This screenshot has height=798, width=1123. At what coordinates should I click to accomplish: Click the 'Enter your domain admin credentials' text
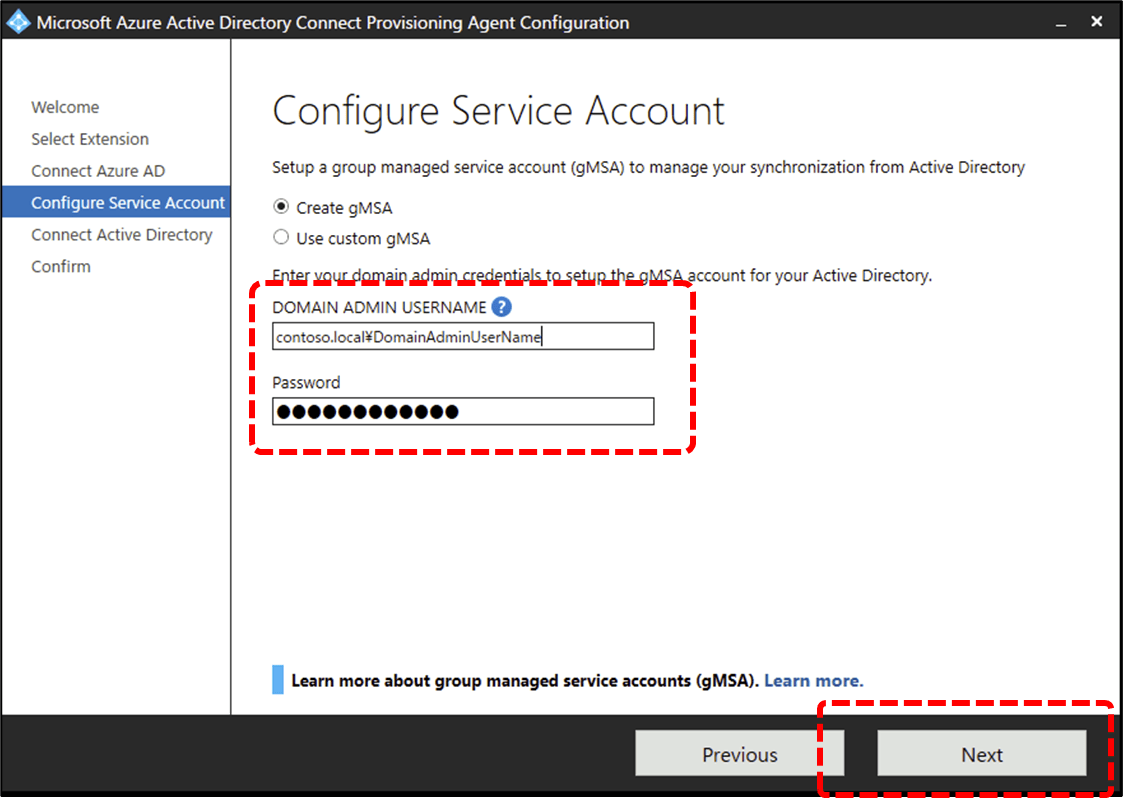click(x=602, y=276)
